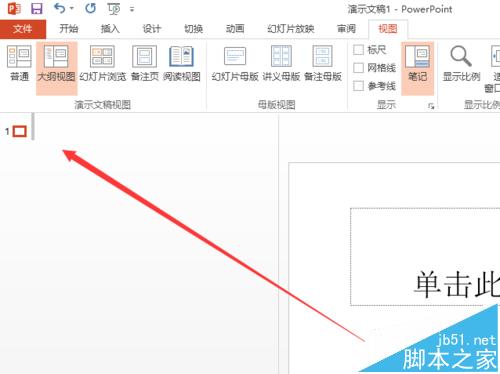
Task: Switch to the 设计 ribbon tab
Action: click(152, 29)
